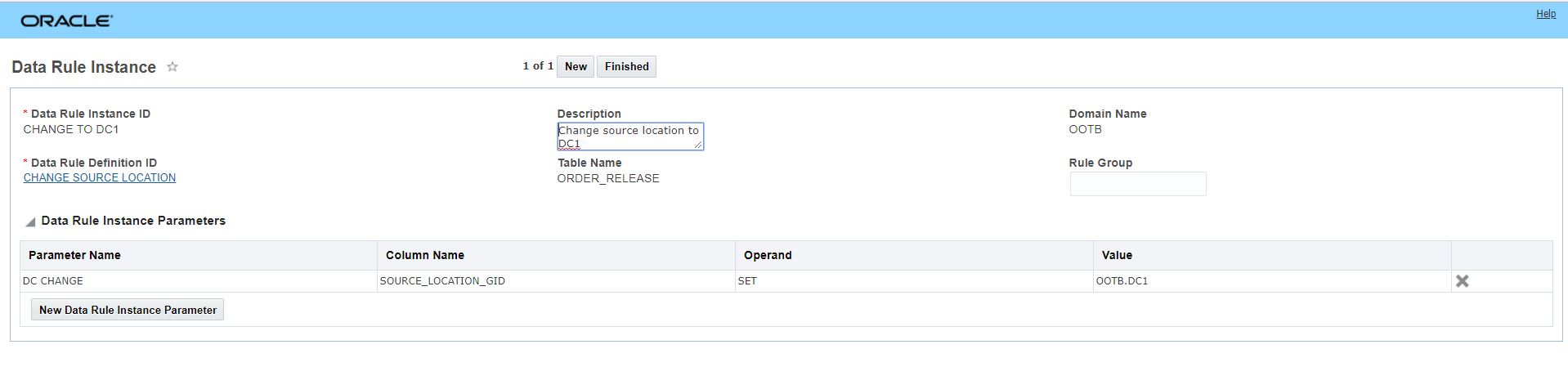
Task: Click the Parameter Name column header
Action: (74, 256)
